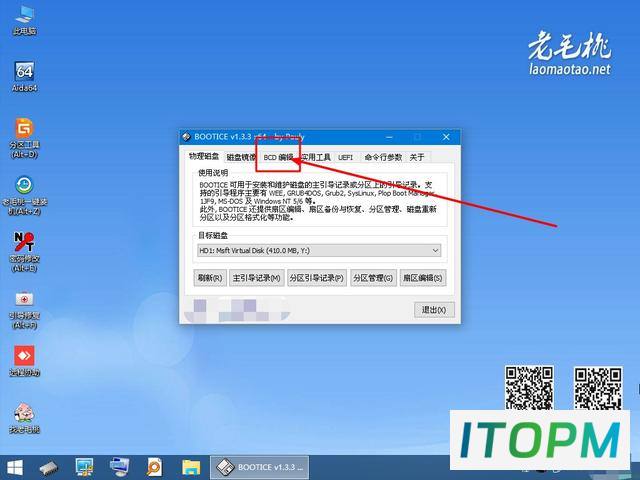Open the magnifier document search taskbar icon
Image resolution: width=640 pixels, height=480 pixels.
pyautogui.click(x=155, y=467)
